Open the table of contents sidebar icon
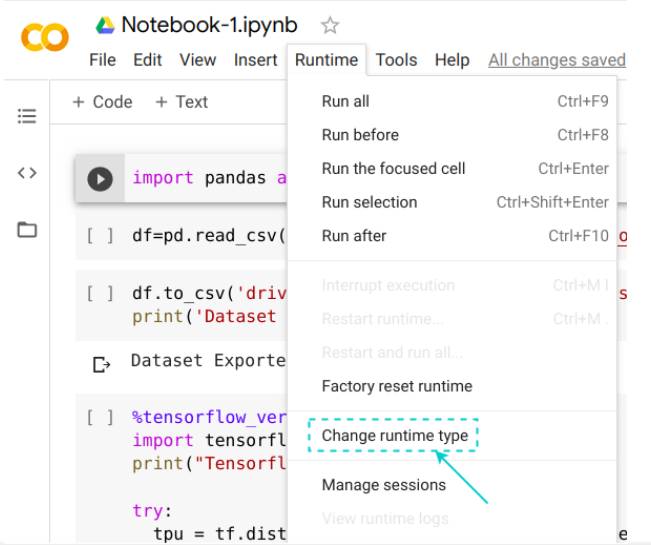Viewport: 651px width, 545px height. pyautogui.click(x=27, y=116)
